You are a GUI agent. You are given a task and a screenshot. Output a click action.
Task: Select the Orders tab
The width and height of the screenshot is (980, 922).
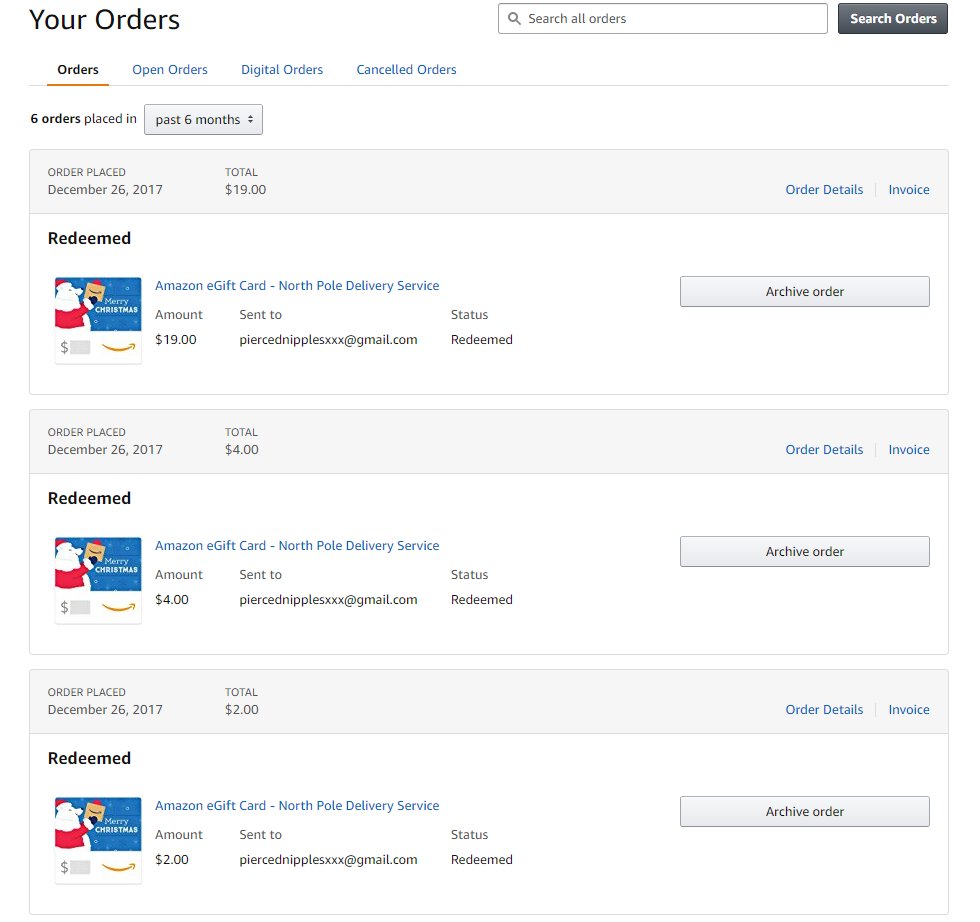tap(78, 69)
